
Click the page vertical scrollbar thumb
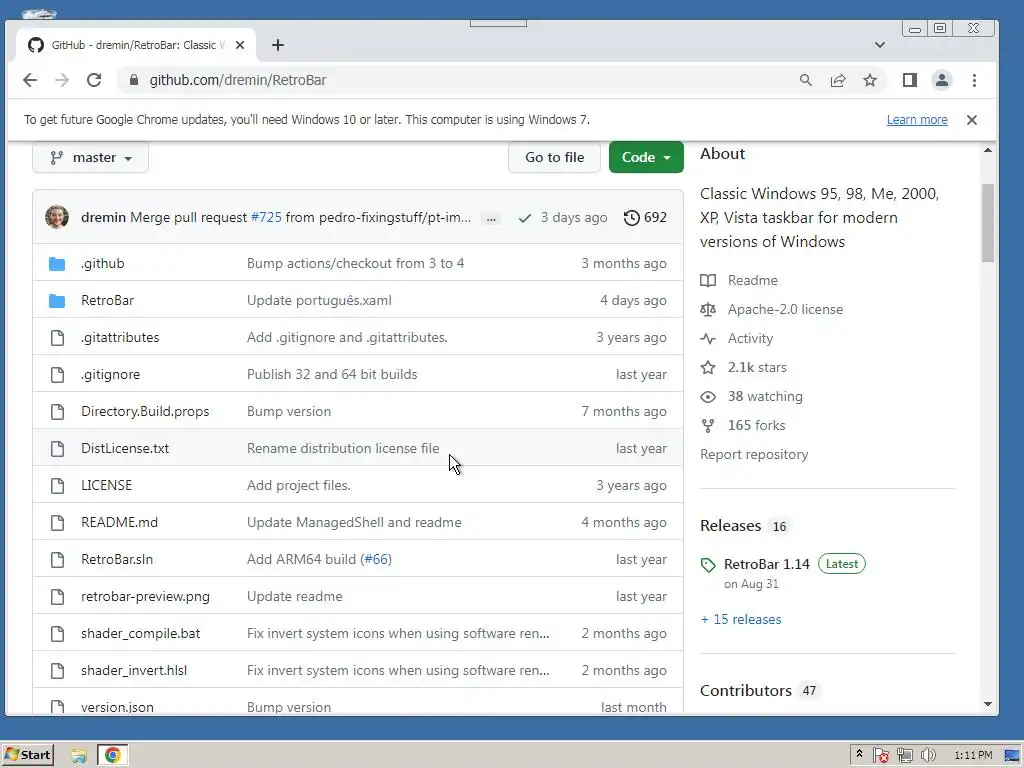987,223
